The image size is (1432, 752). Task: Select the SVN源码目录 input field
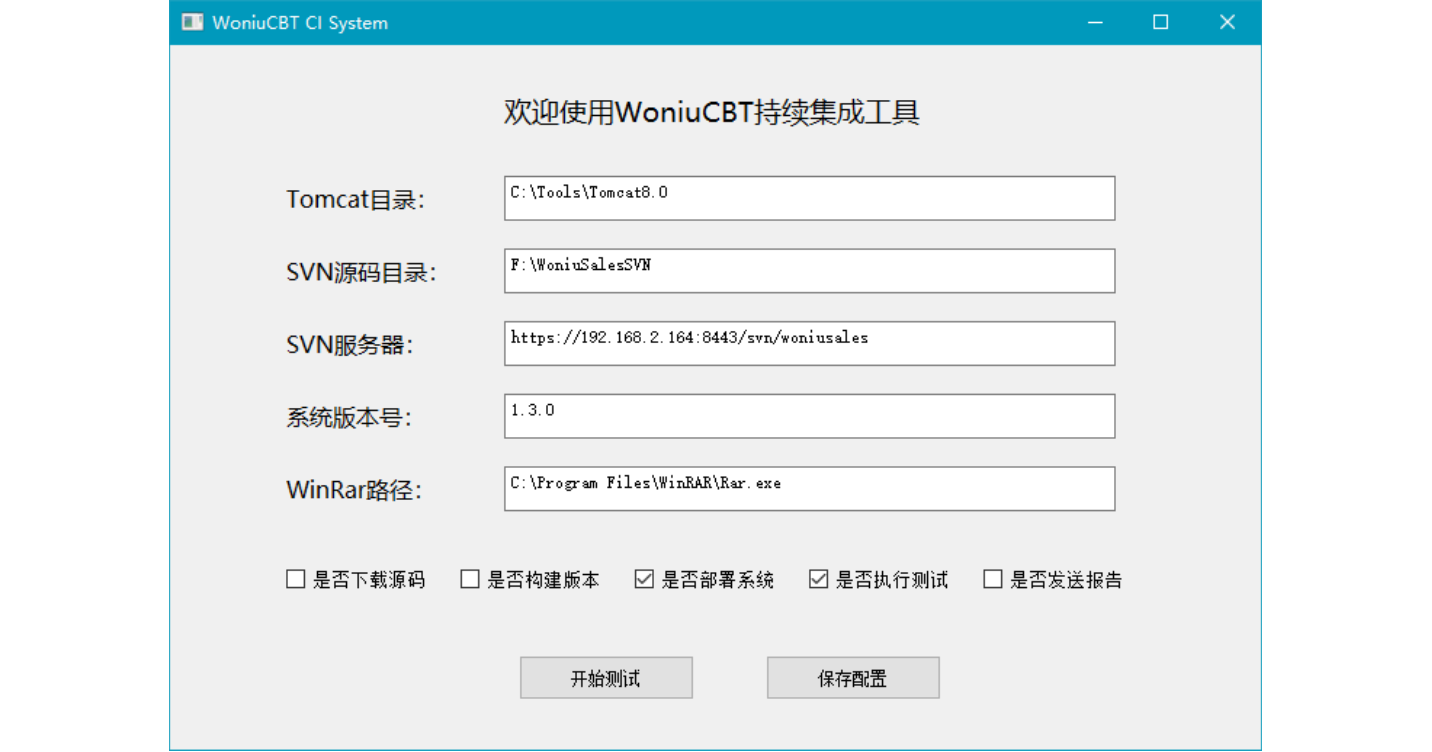click(x=808, y=270)
